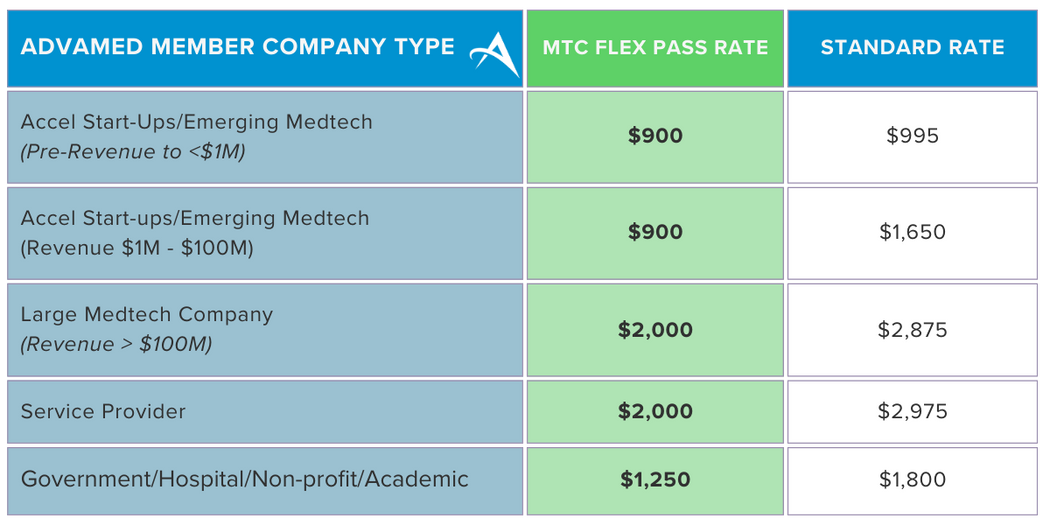Select the Standard Rate column header
The width and height of the screenshot is (1050, 525).
pos(912,48)
